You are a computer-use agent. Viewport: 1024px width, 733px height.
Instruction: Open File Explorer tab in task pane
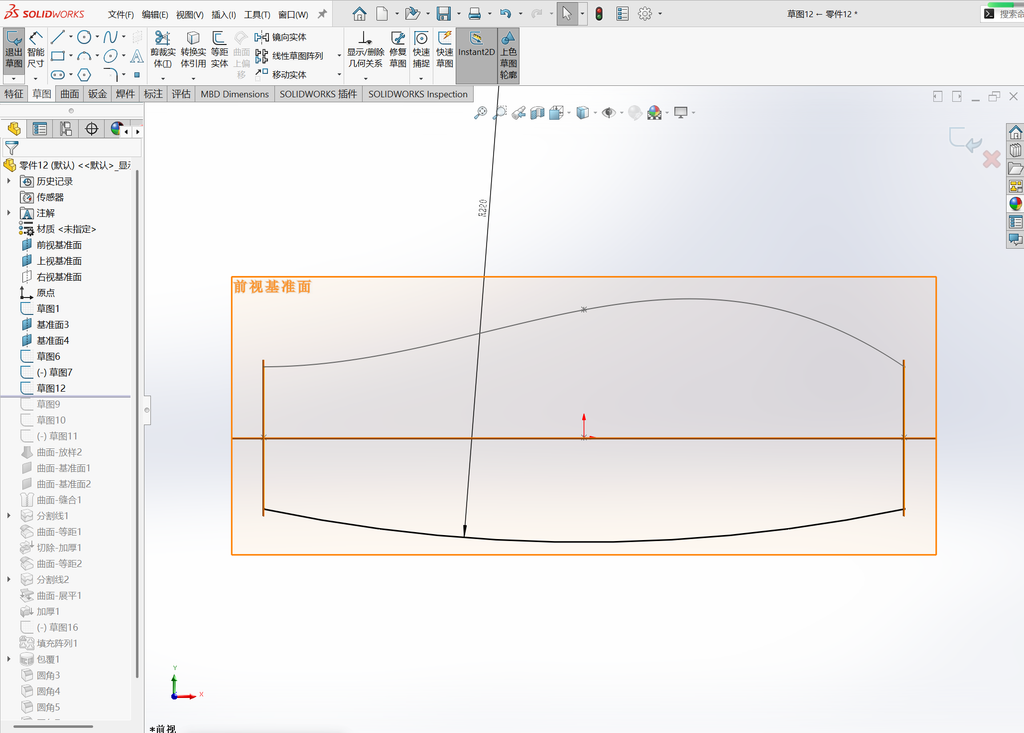(1015, 169)
